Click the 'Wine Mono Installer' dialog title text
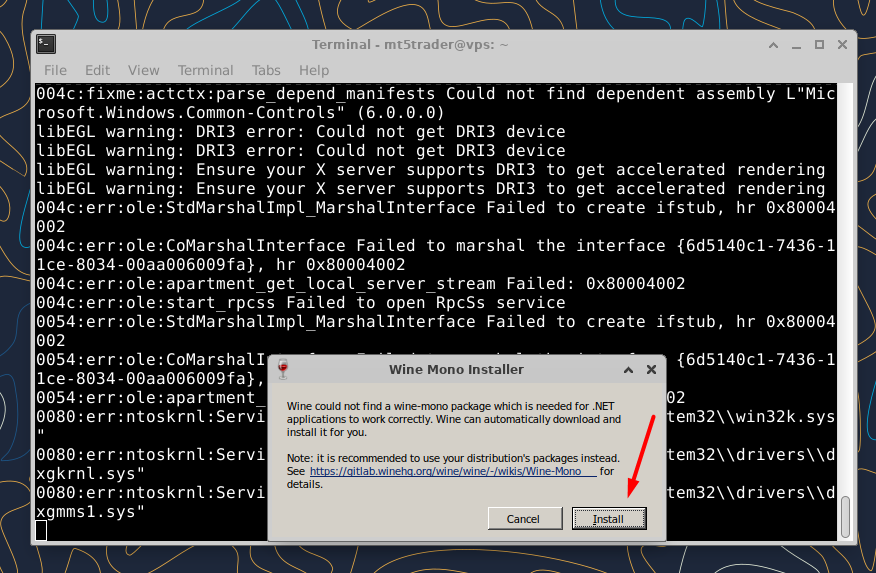876x573 pixels. click(456, 370)
